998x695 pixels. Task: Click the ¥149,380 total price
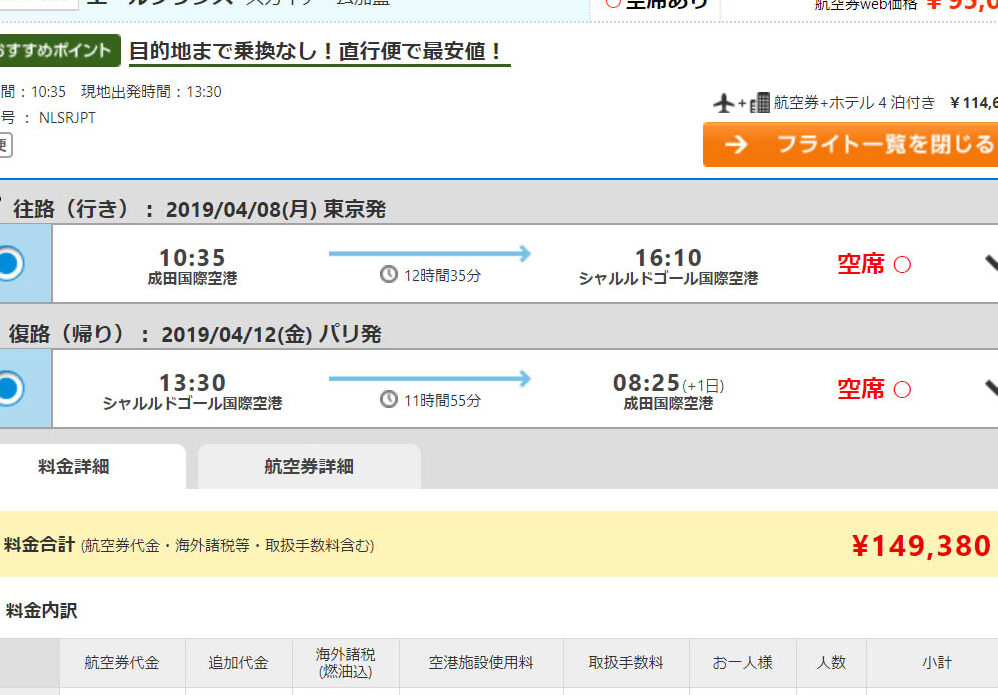(920, 545)
